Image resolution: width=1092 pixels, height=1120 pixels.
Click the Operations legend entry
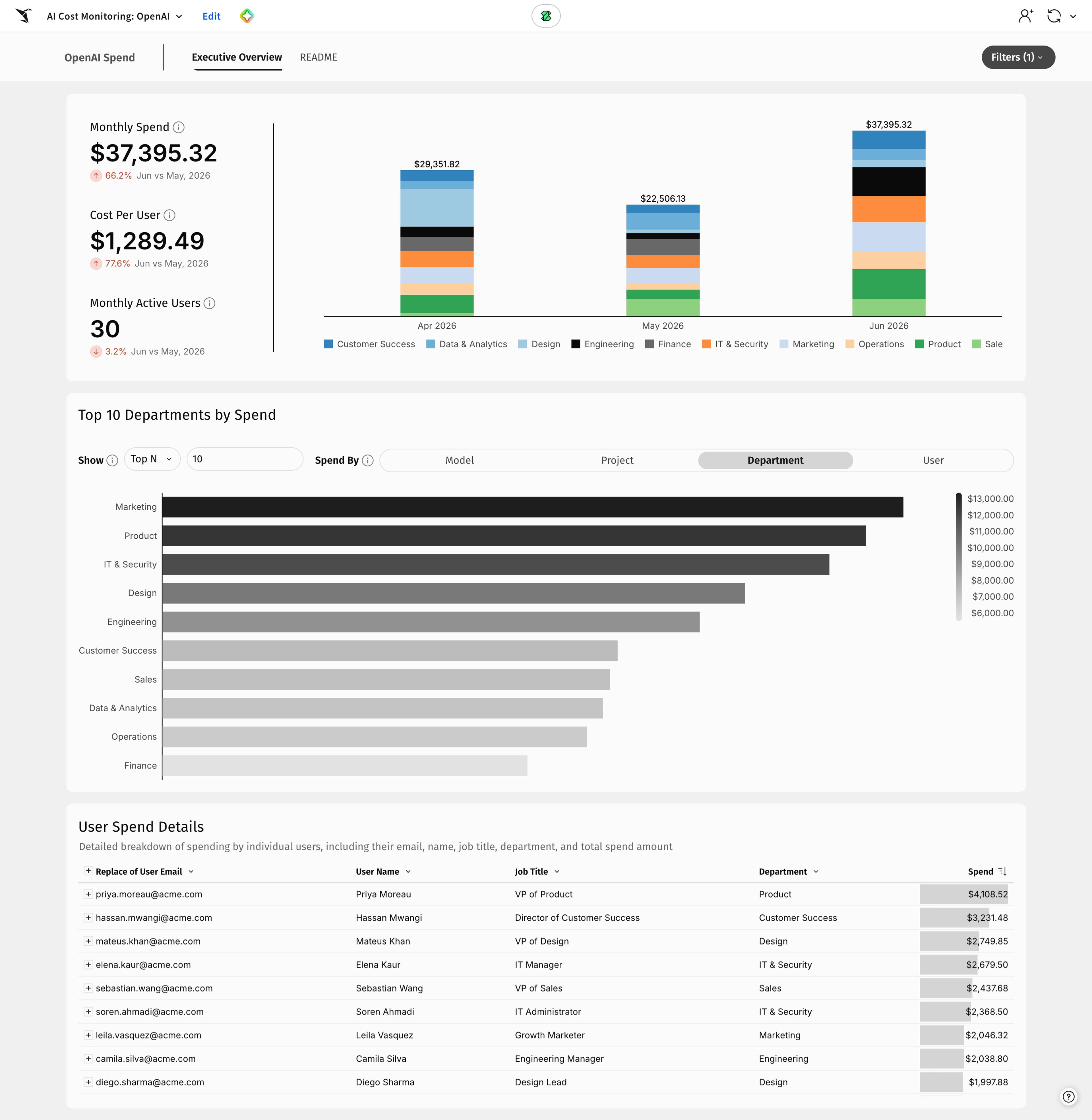coord(875,344)
